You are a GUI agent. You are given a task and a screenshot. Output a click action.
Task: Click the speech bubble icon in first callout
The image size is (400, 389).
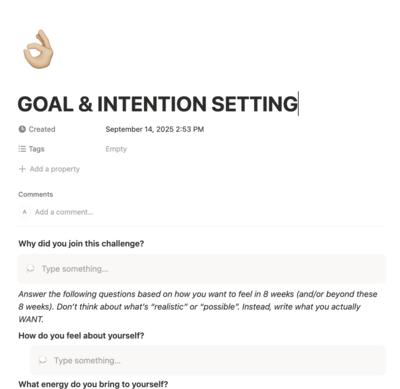(x=30, y=269)
